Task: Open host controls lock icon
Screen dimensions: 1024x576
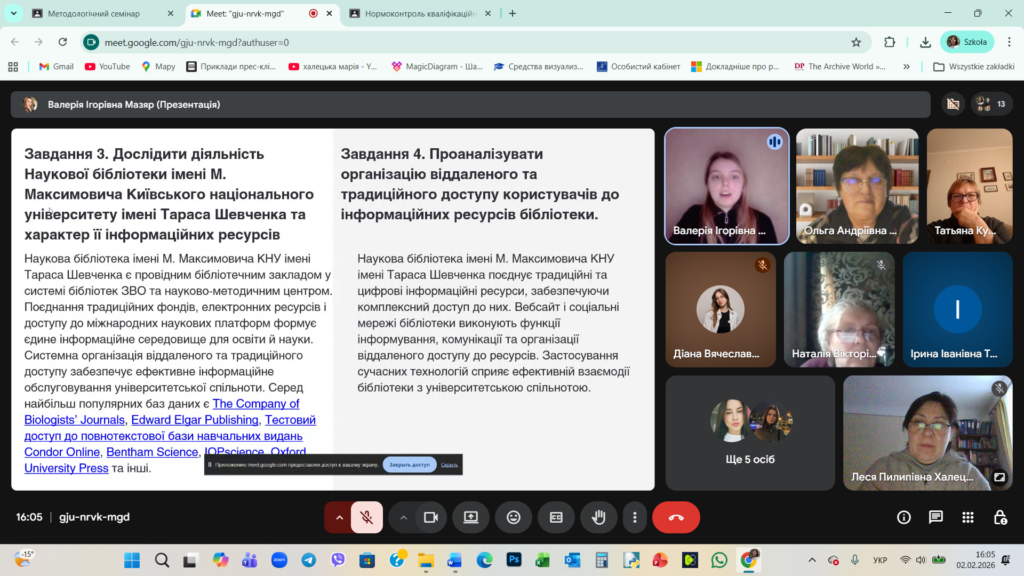Action: point(1000,517)
